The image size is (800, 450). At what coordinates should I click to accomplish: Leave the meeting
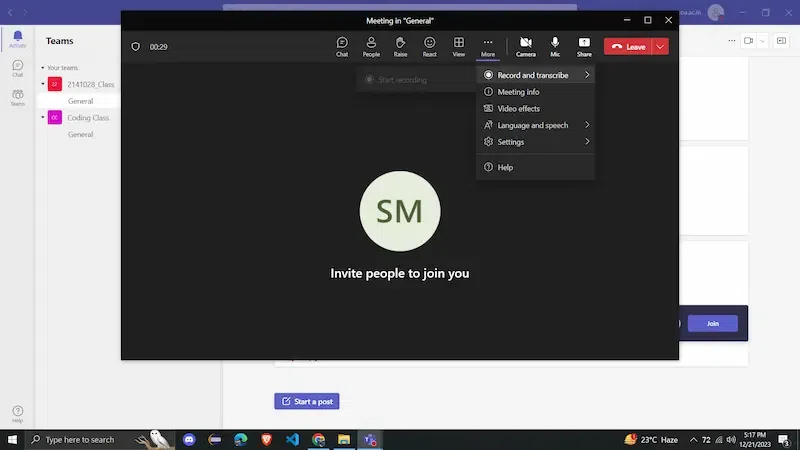coord(628,46)
